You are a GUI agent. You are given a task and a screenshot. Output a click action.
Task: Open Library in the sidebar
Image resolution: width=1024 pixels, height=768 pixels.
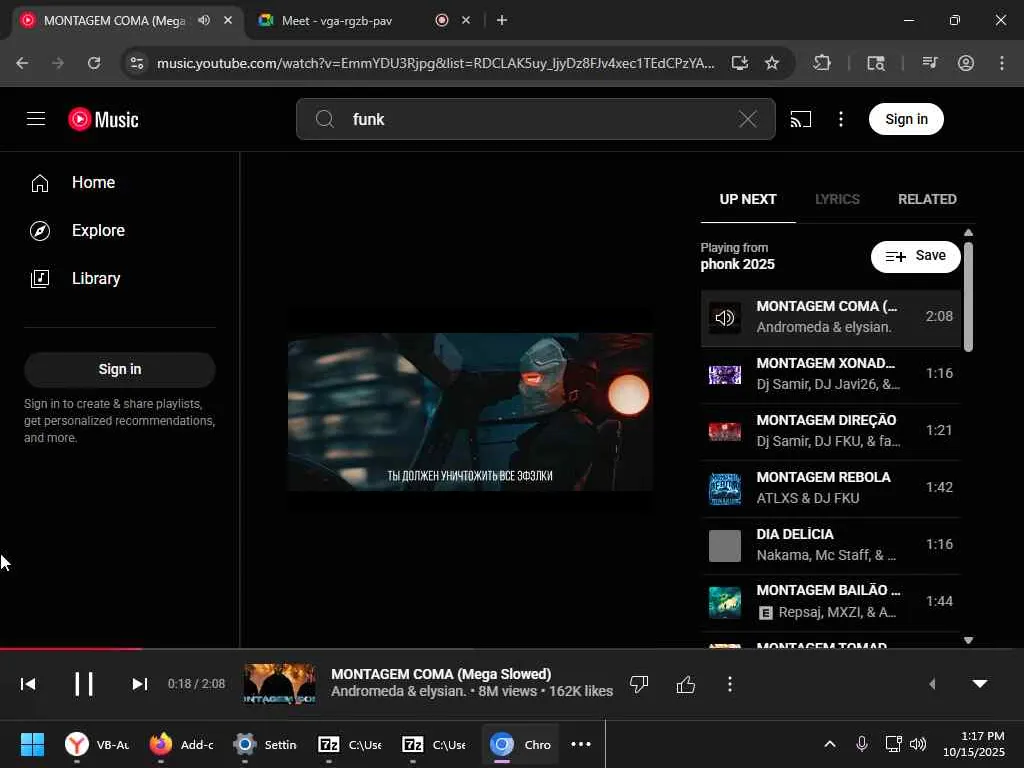pos(120,279)
